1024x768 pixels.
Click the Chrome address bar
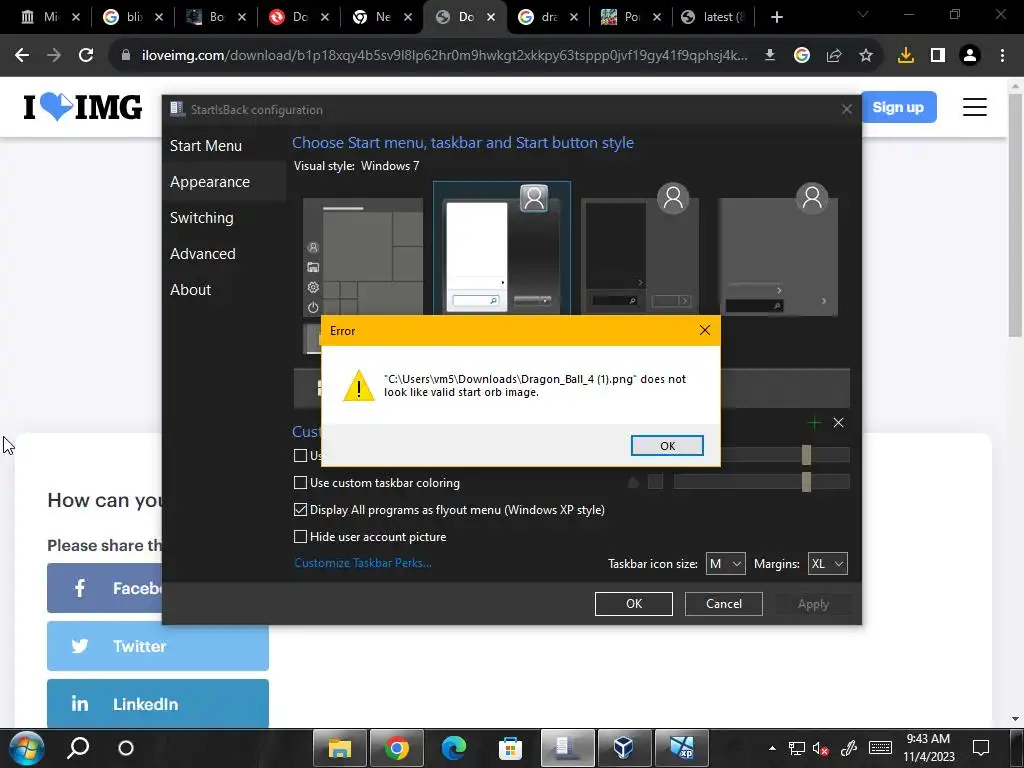[x=444, y=56]
